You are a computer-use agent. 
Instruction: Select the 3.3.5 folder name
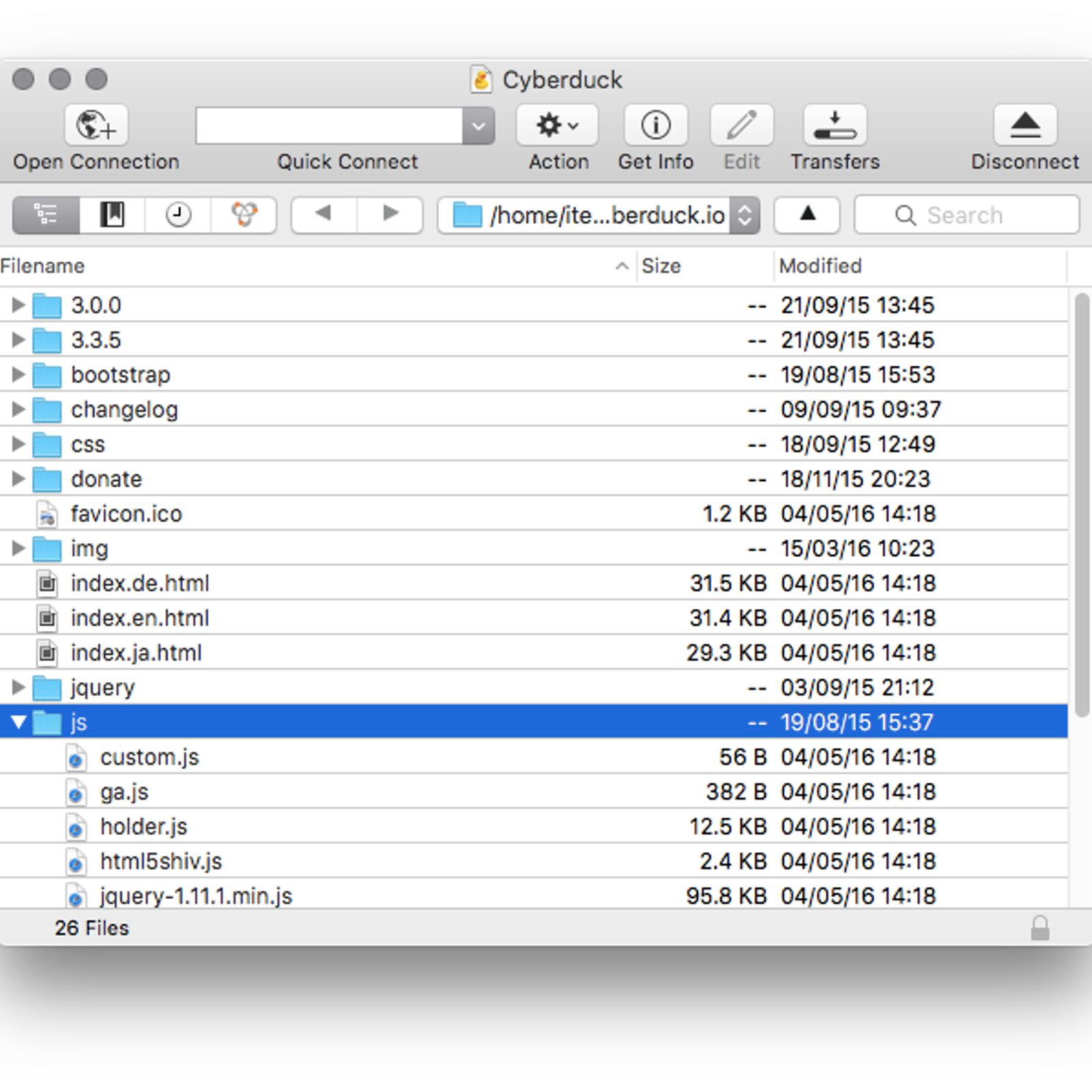[x=96, y=340]
